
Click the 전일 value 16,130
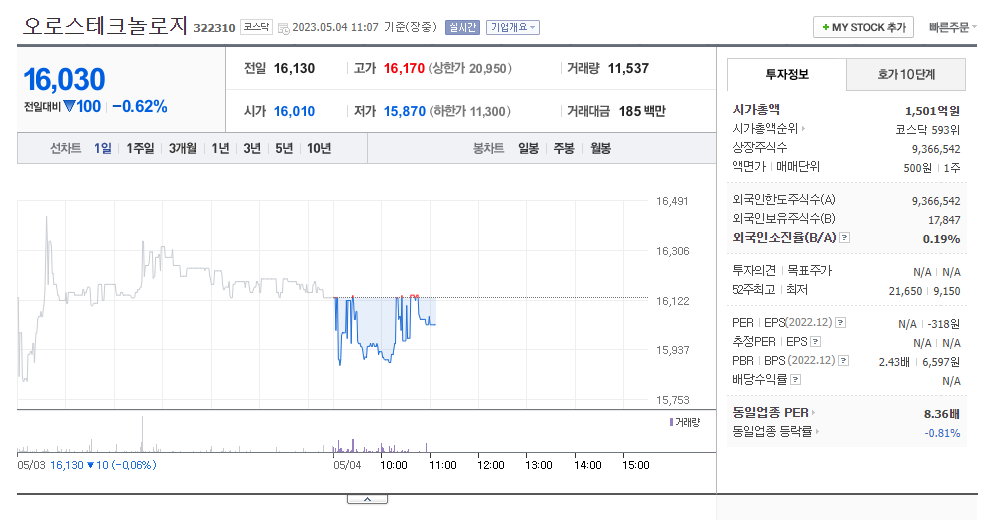click(294, 68)
